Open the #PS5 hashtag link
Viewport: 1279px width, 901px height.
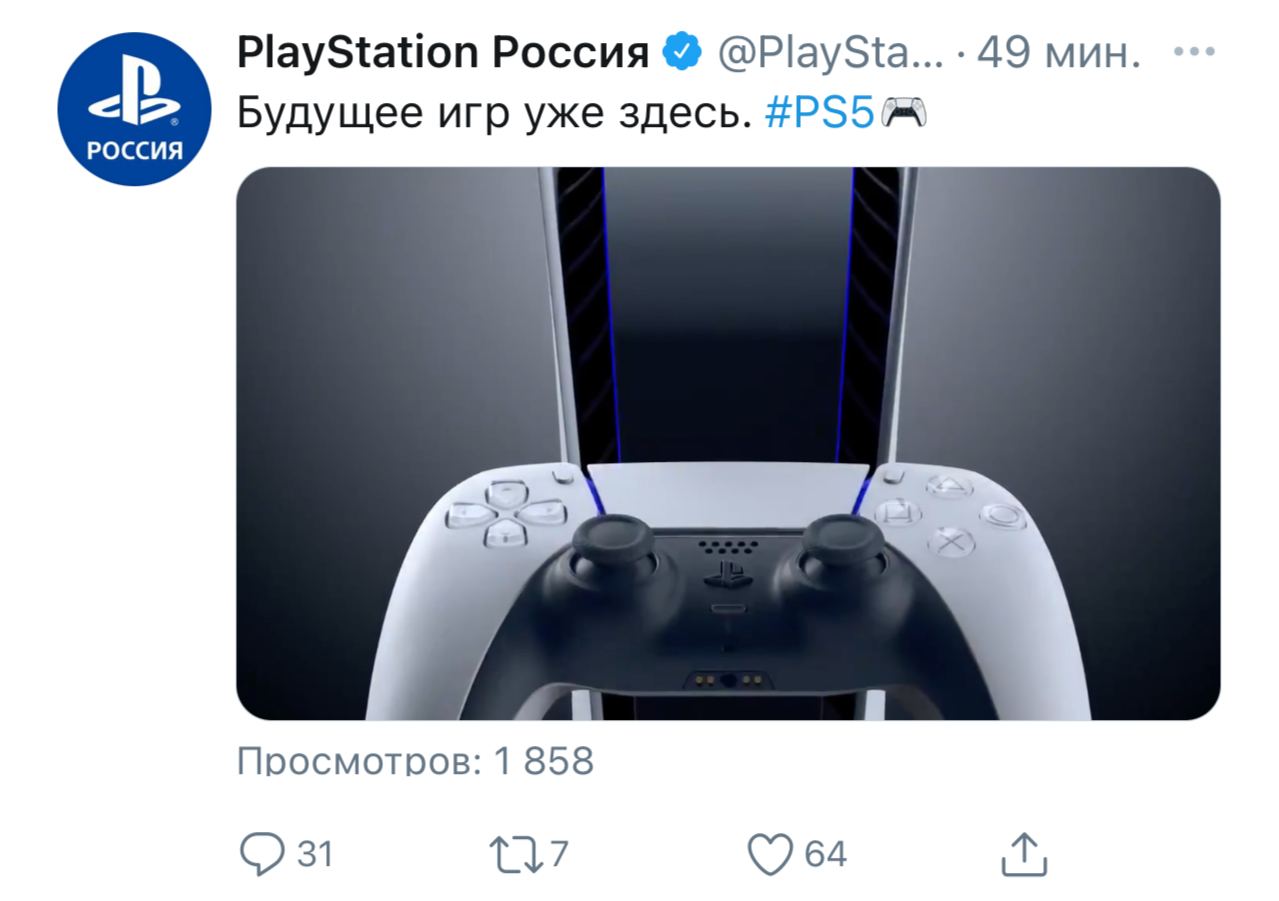(x=820, y=116)
